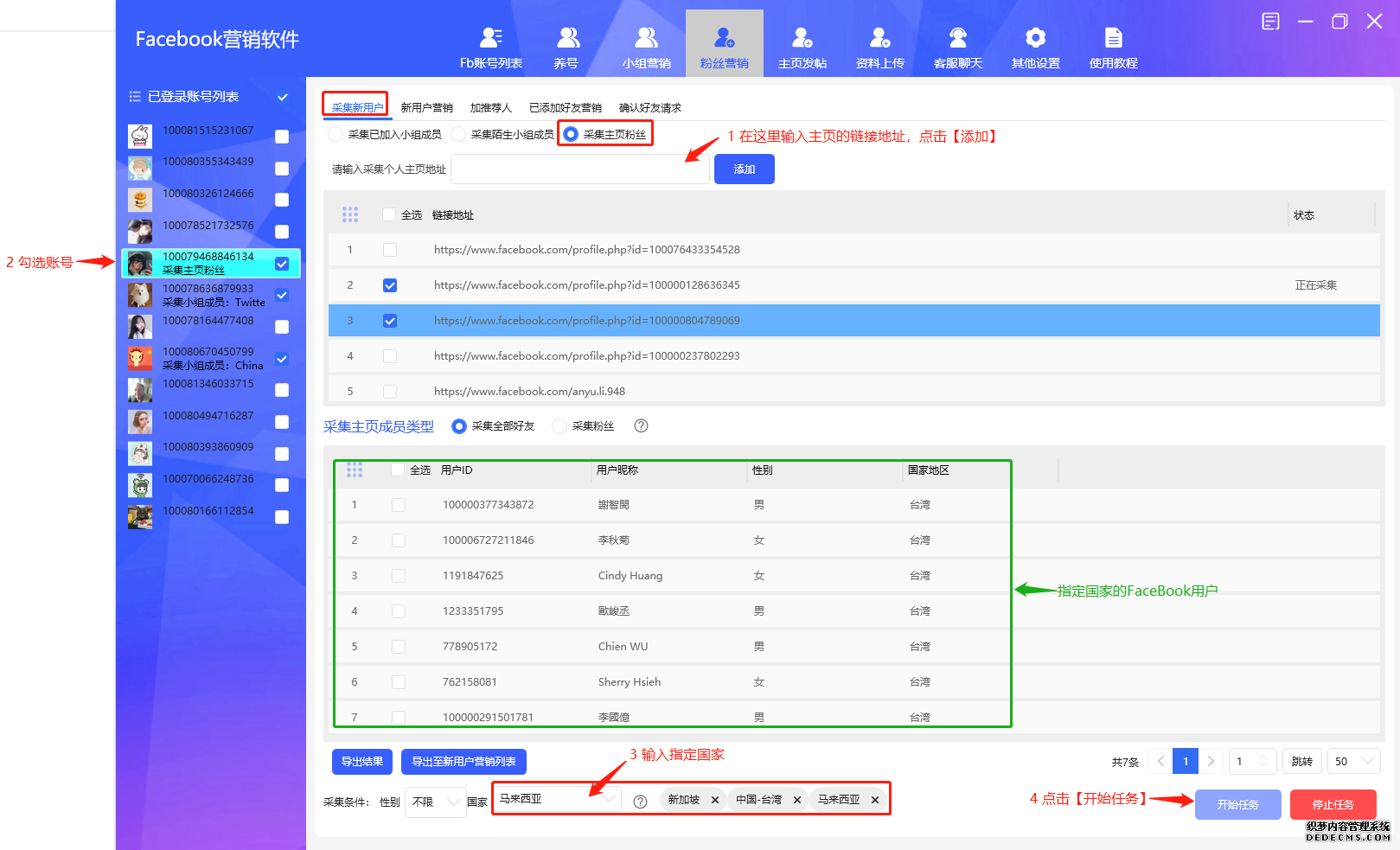Image resolution: width=1400 pixels, height=850 pixels.
Task: Expand the 性别 gender dropdown showing 不限
Action: coord(436,802)
